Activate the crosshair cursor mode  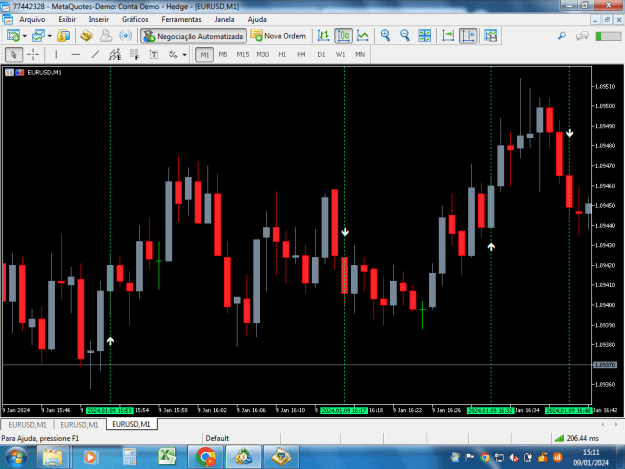coord(33,55)
